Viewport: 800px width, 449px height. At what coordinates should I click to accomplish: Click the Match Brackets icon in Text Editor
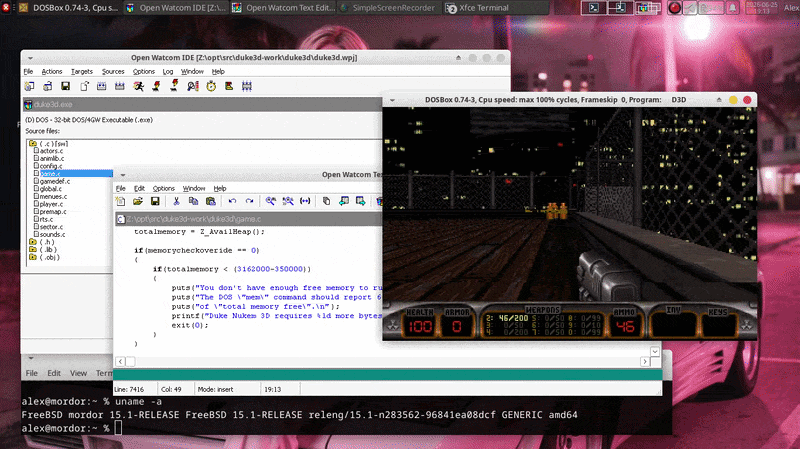pyautogui.click(x=305, y=202)
